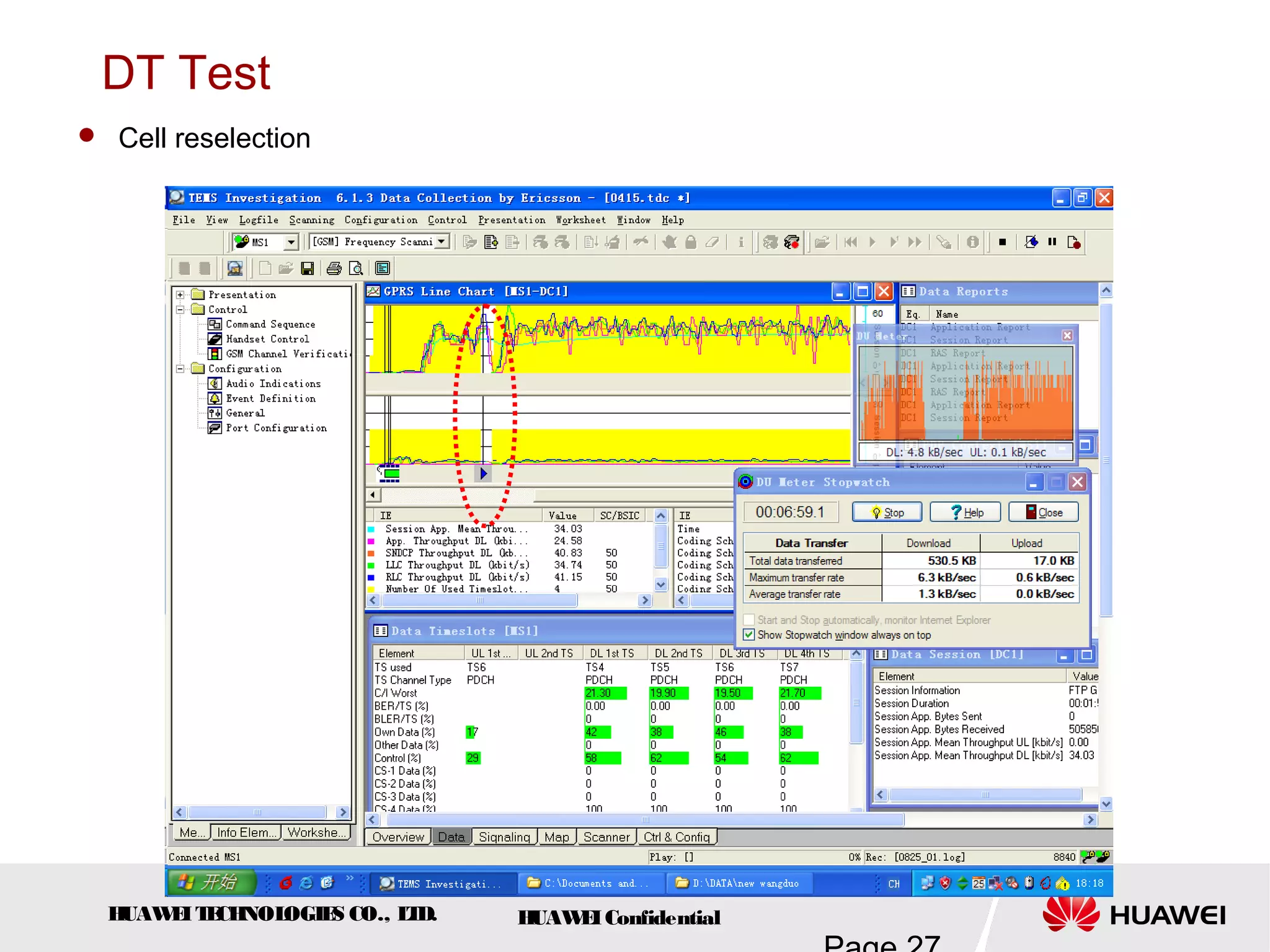1270x952 pixels.
Task: Switch to the Scanner worksheet tab
Action: tap(606, 837)
